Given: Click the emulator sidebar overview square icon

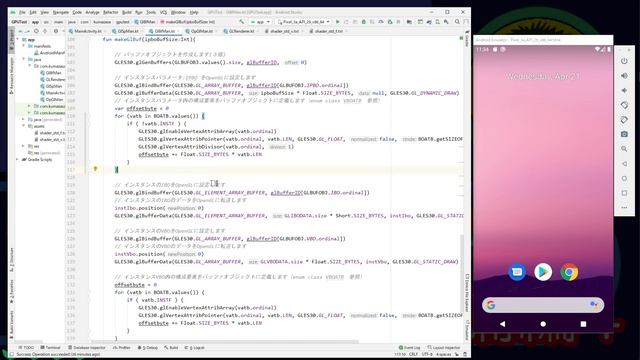Looking at the screenshot, I should point(624,193).
